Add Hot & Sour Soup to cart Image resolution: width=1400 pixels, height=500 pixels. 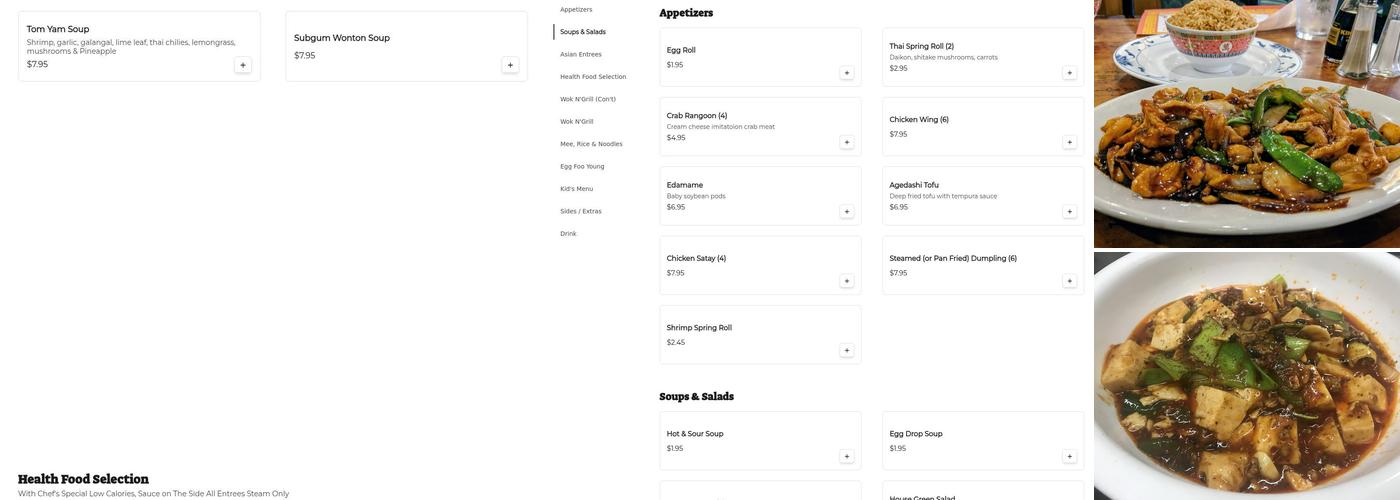point(846,457)
